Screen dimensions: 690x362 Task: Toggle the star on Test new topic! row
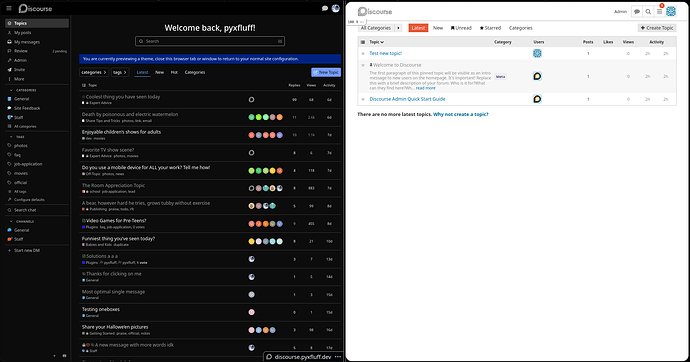pos(363,54)
